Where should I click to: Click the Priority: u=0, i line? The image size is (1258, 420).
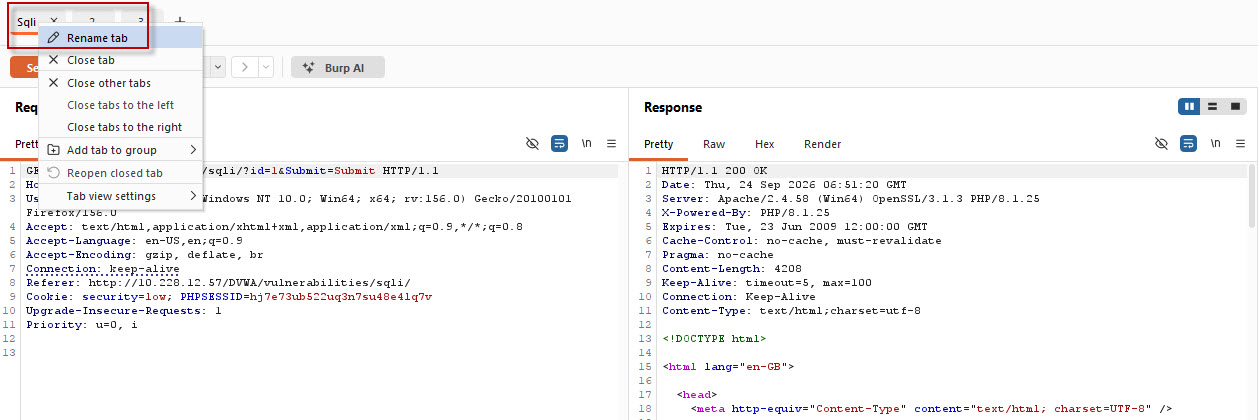[82, 325]
